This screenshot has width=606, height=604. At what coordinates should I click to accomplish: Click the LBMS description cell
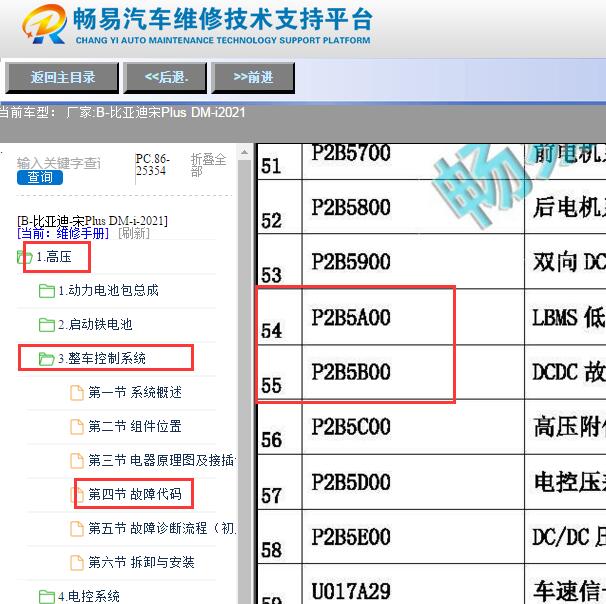[x=565, y=317]
